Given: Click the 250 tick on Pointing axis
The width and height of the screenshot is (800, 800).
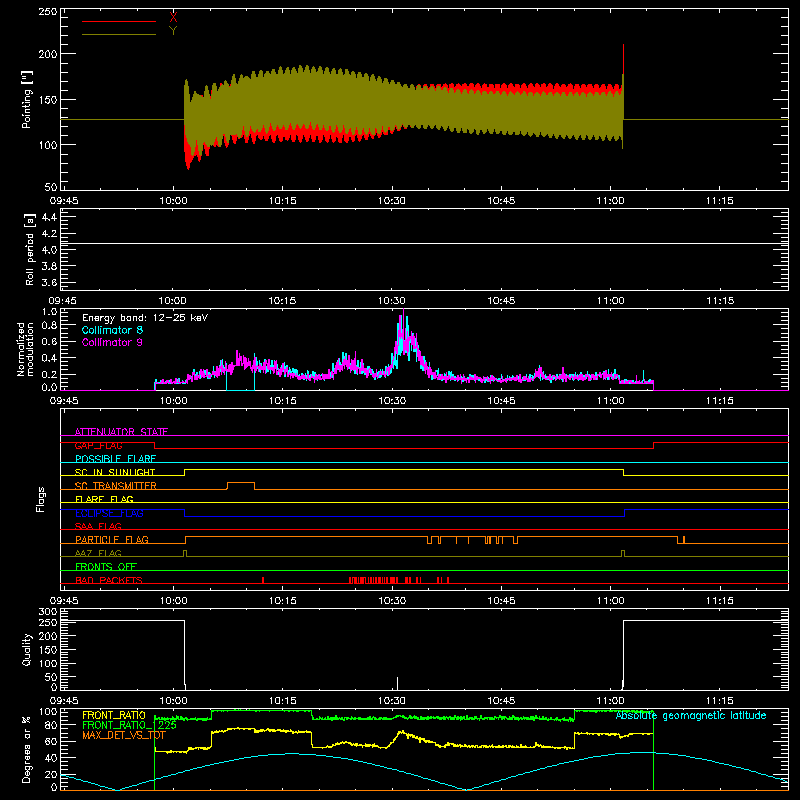Looking at the screenshot, I should (x=48, y=12).
